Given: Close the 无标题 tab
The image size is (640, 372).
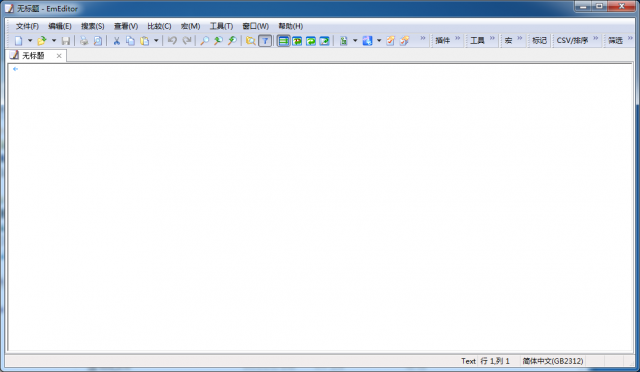Looking at the screenshot, I should [x=59, y=56].
